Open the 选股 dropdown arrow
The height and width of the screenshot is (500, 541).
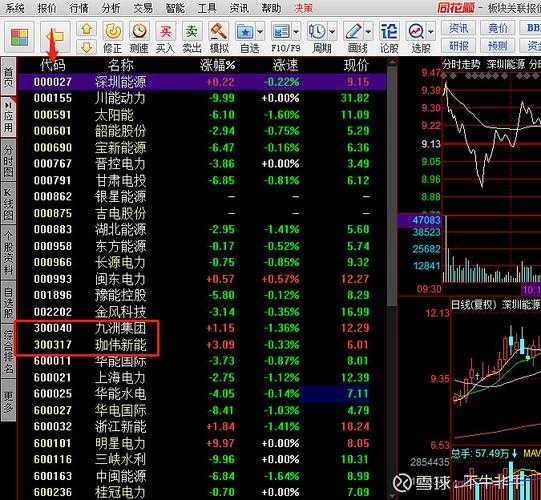[431, 32]
